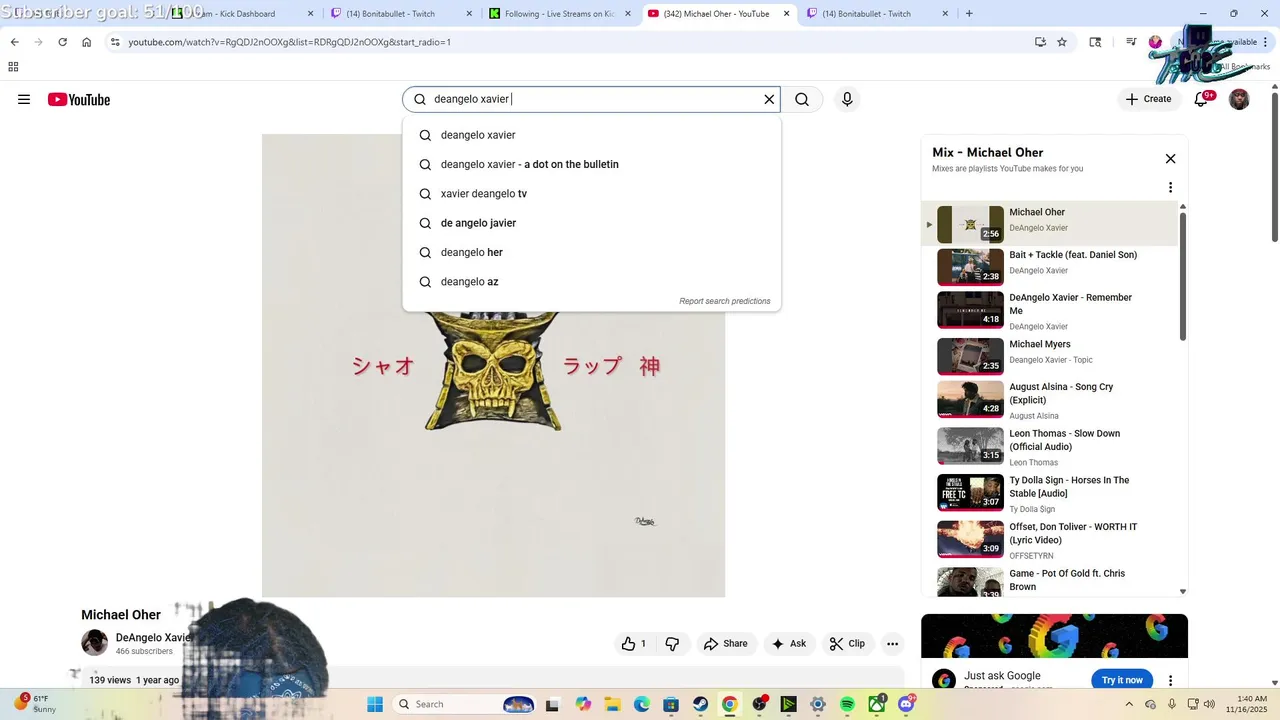Clear the search box with the X

click(769, 99)
